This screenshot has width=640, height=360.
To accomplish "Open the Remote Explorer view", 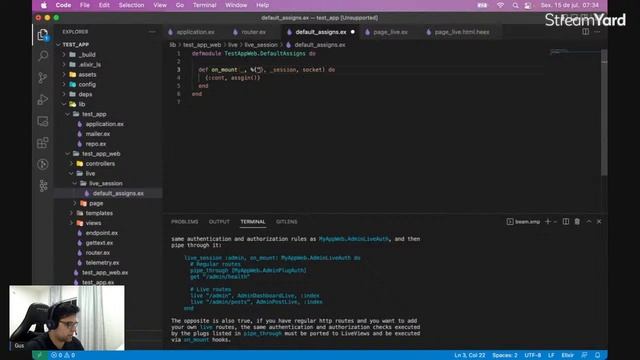I will tap(43, 121).
